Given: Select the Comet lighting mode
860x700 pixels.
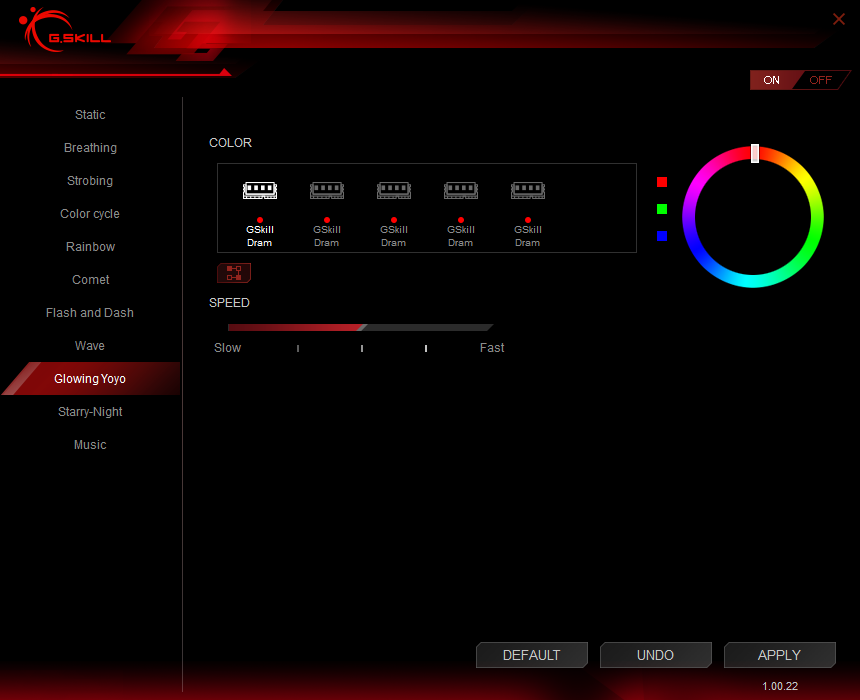Looking at the screenshot, I should point(90,279).
